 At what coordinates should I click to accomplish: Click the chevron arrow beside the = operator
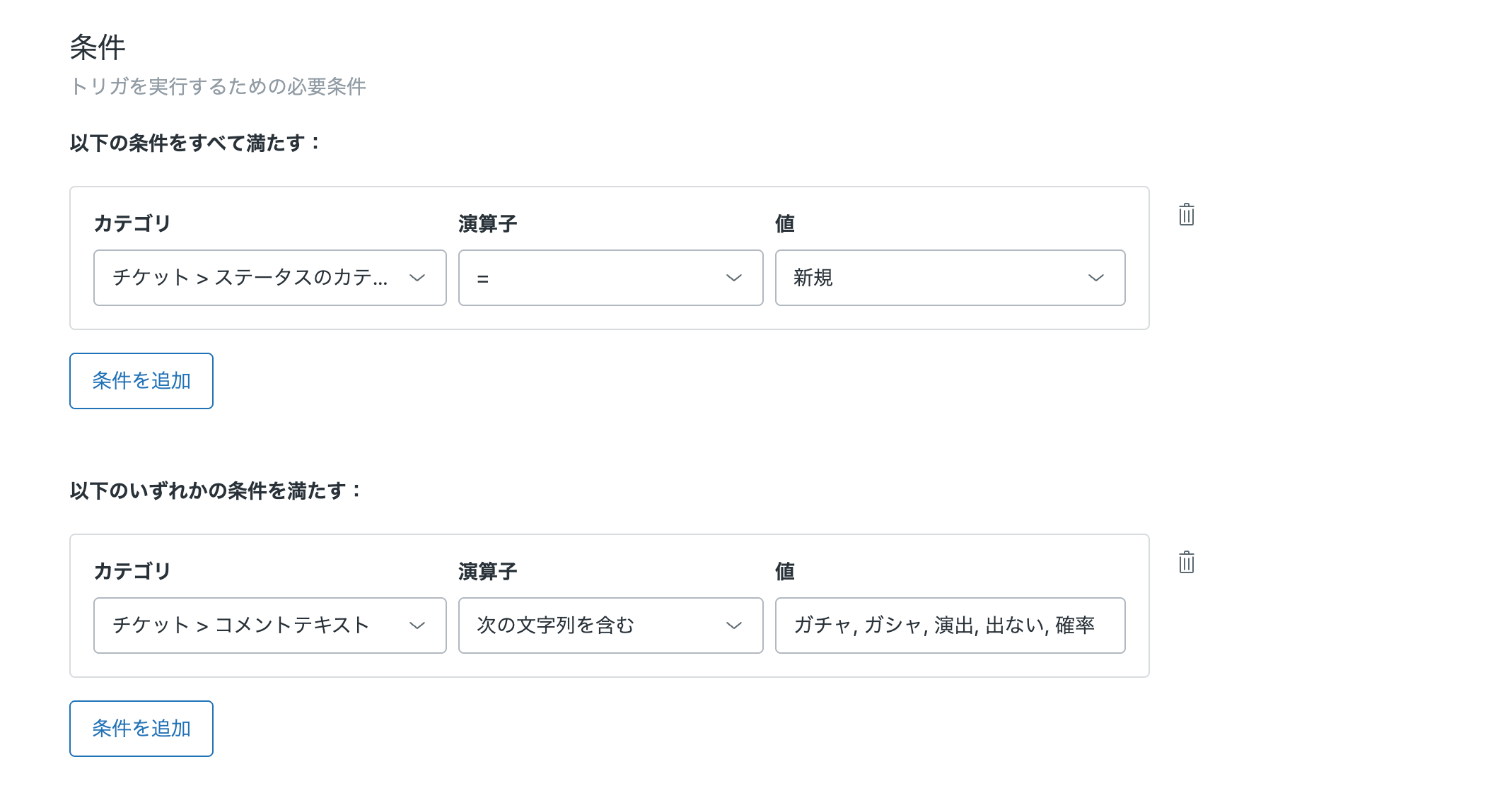(733, 278)
